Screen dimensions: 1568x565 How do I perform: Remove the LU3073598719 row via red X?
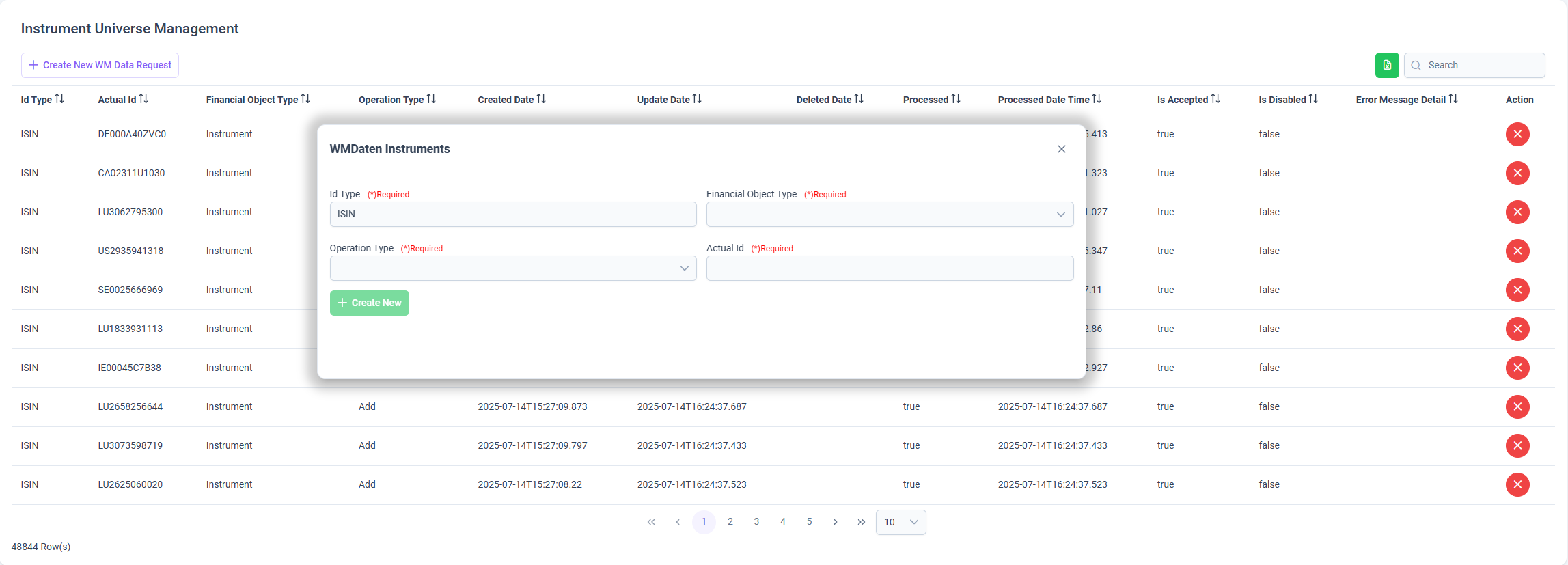tap(1517, 445)
